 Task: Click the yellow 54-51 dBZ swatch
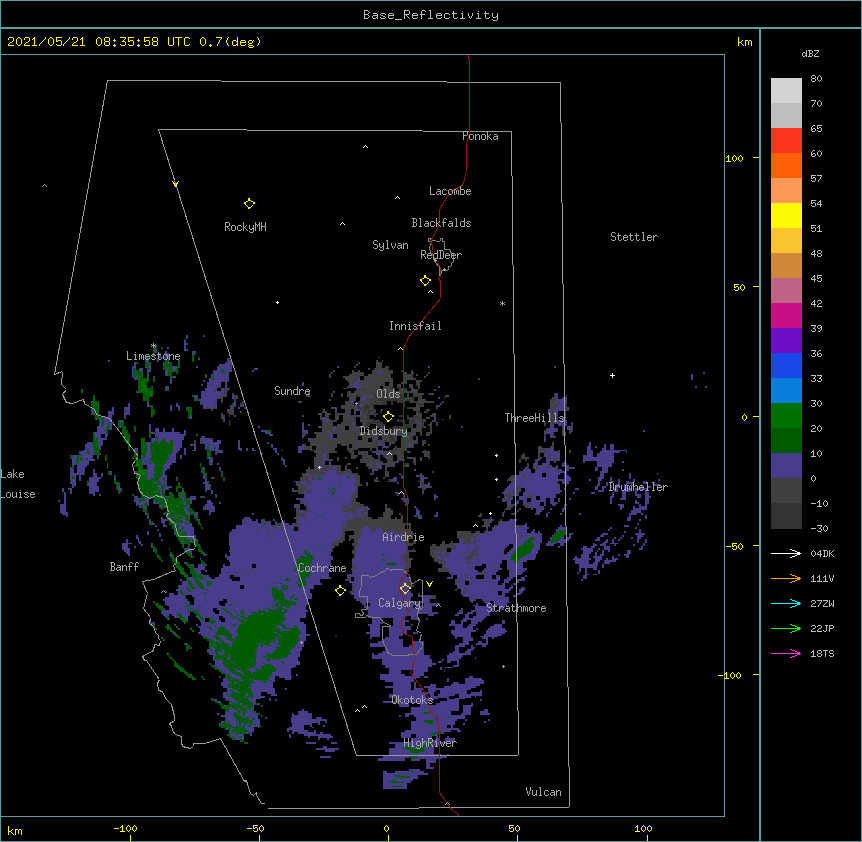pos(786,216)
